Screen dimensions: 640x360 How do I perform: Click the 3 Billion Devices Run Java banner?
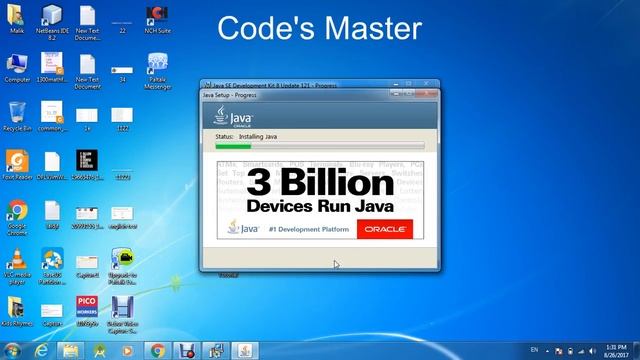(320, 200)
